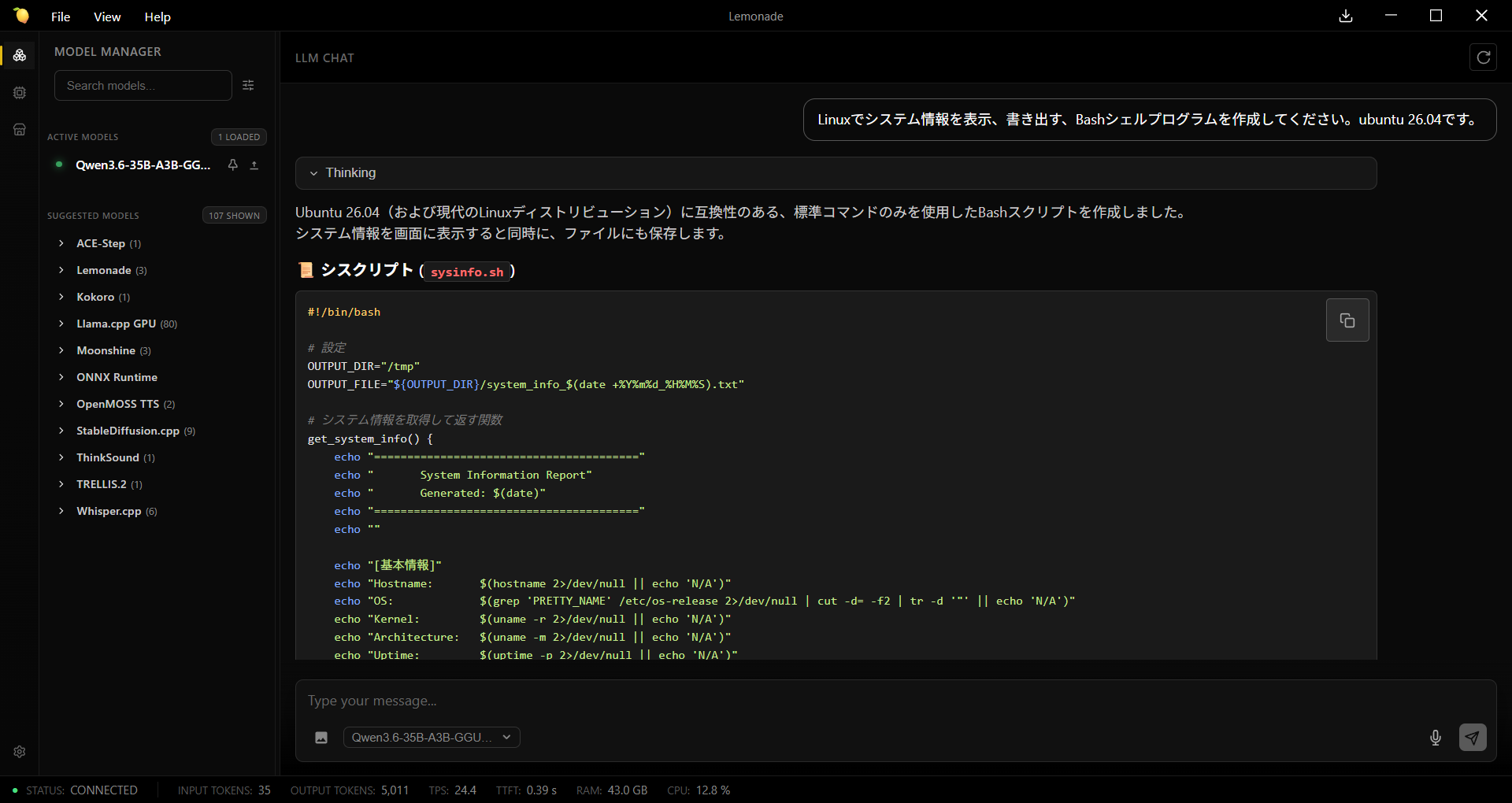Click the RAM 43.0 GB status entry

click(612, 790)
